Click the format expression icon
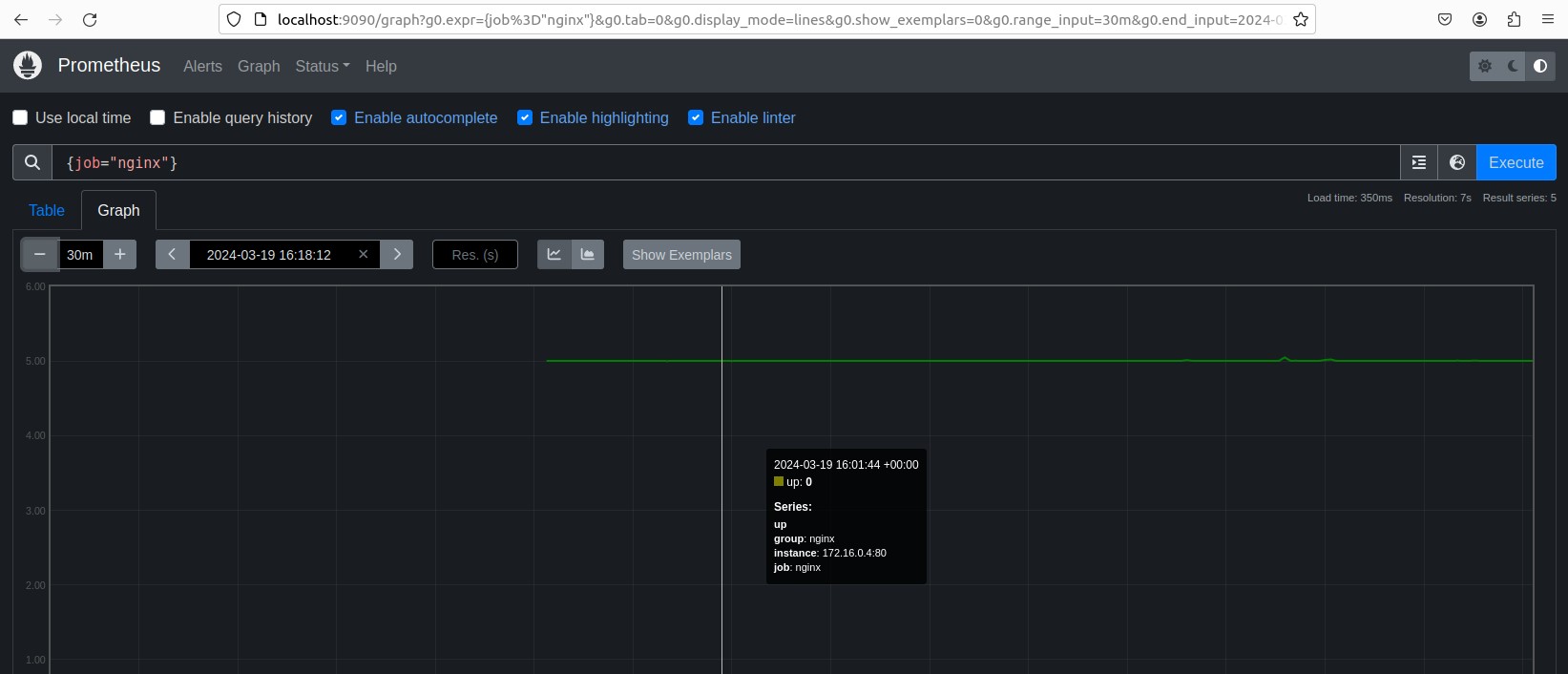The image size is (1568, 674). (1419, 162)
